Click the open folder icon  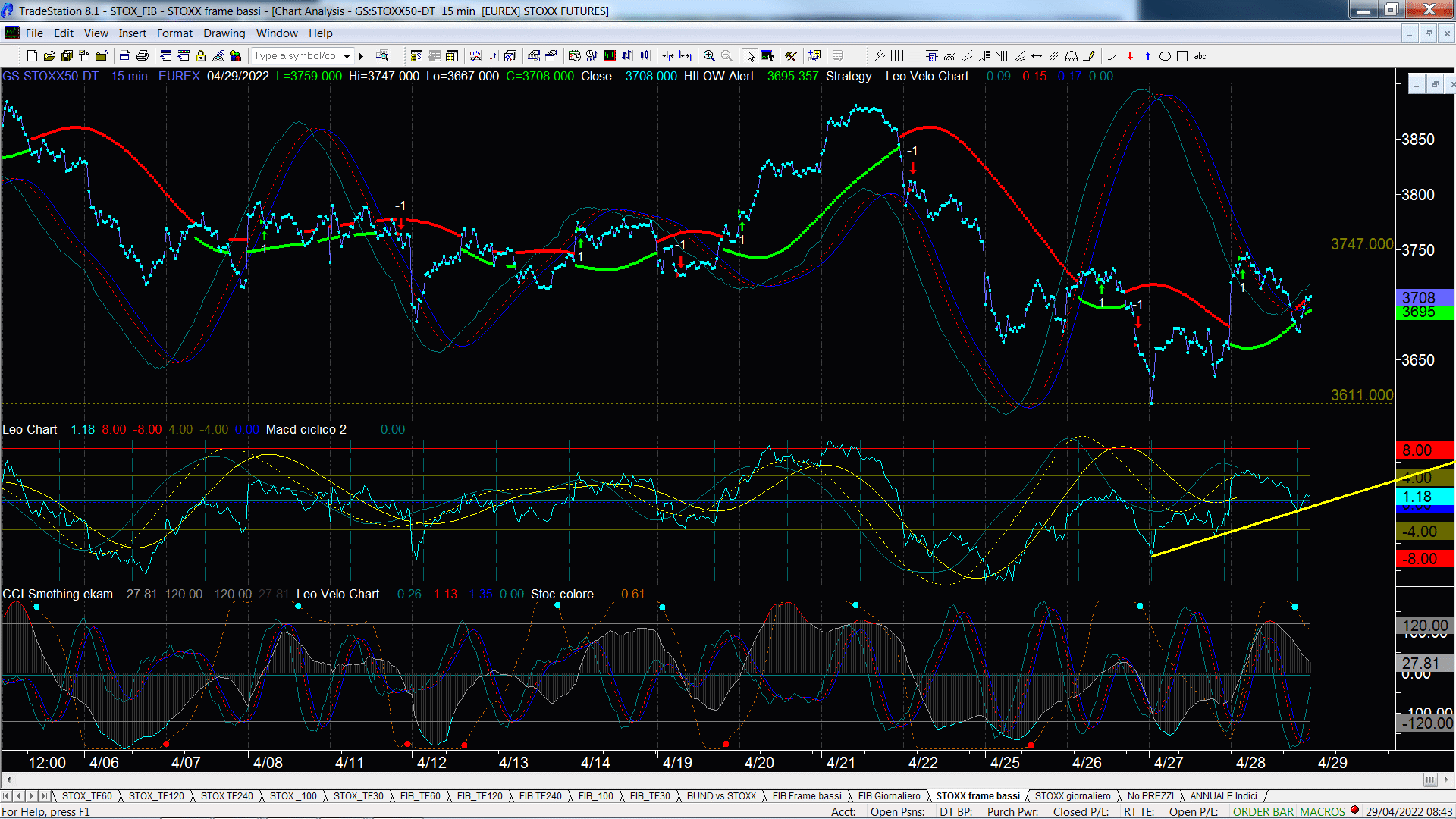[x=49, y=56]
